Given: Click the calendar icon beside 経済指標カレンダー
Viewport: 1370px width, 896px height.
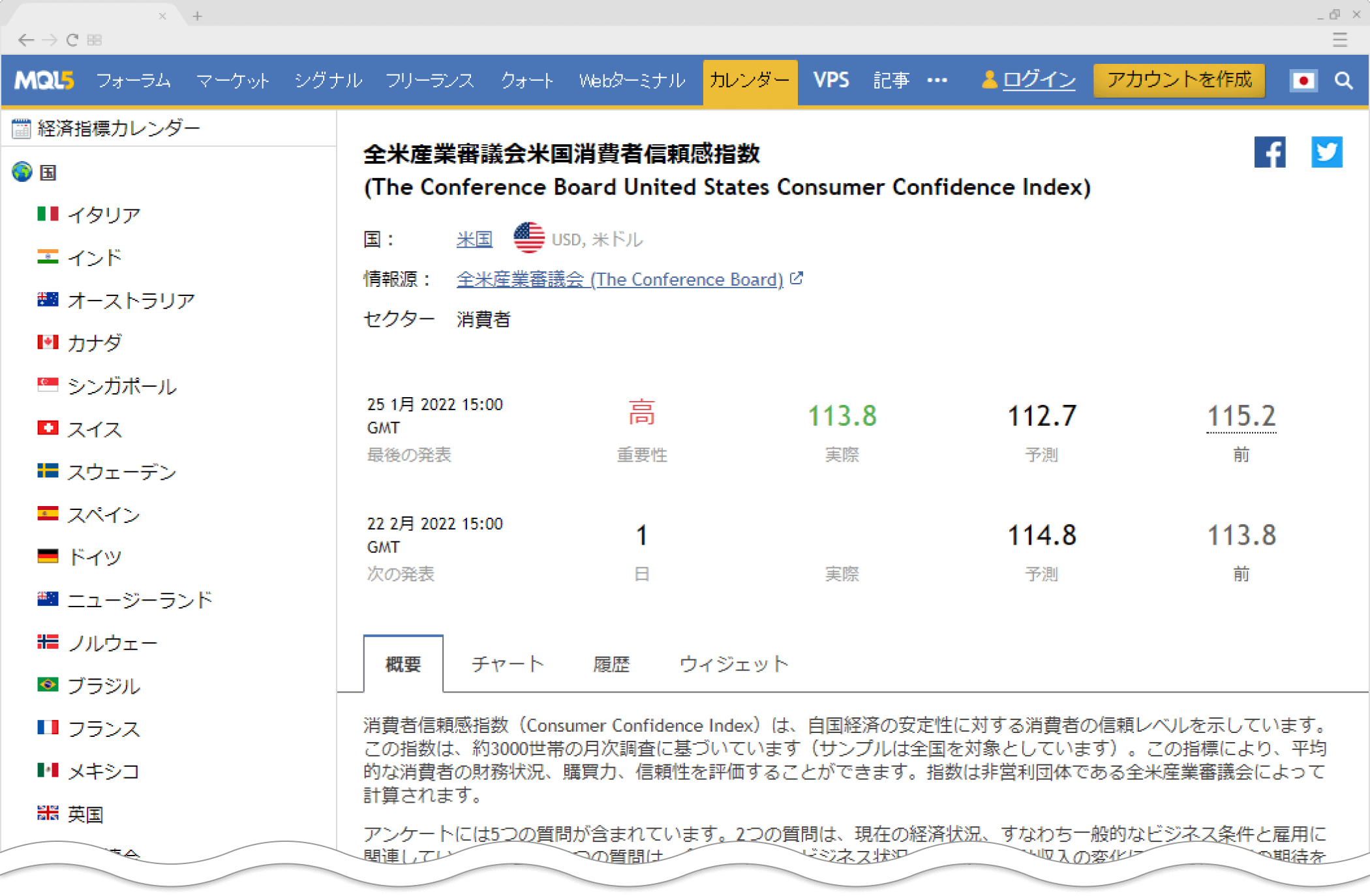Looking at the screenshot, I should [21, 128].
